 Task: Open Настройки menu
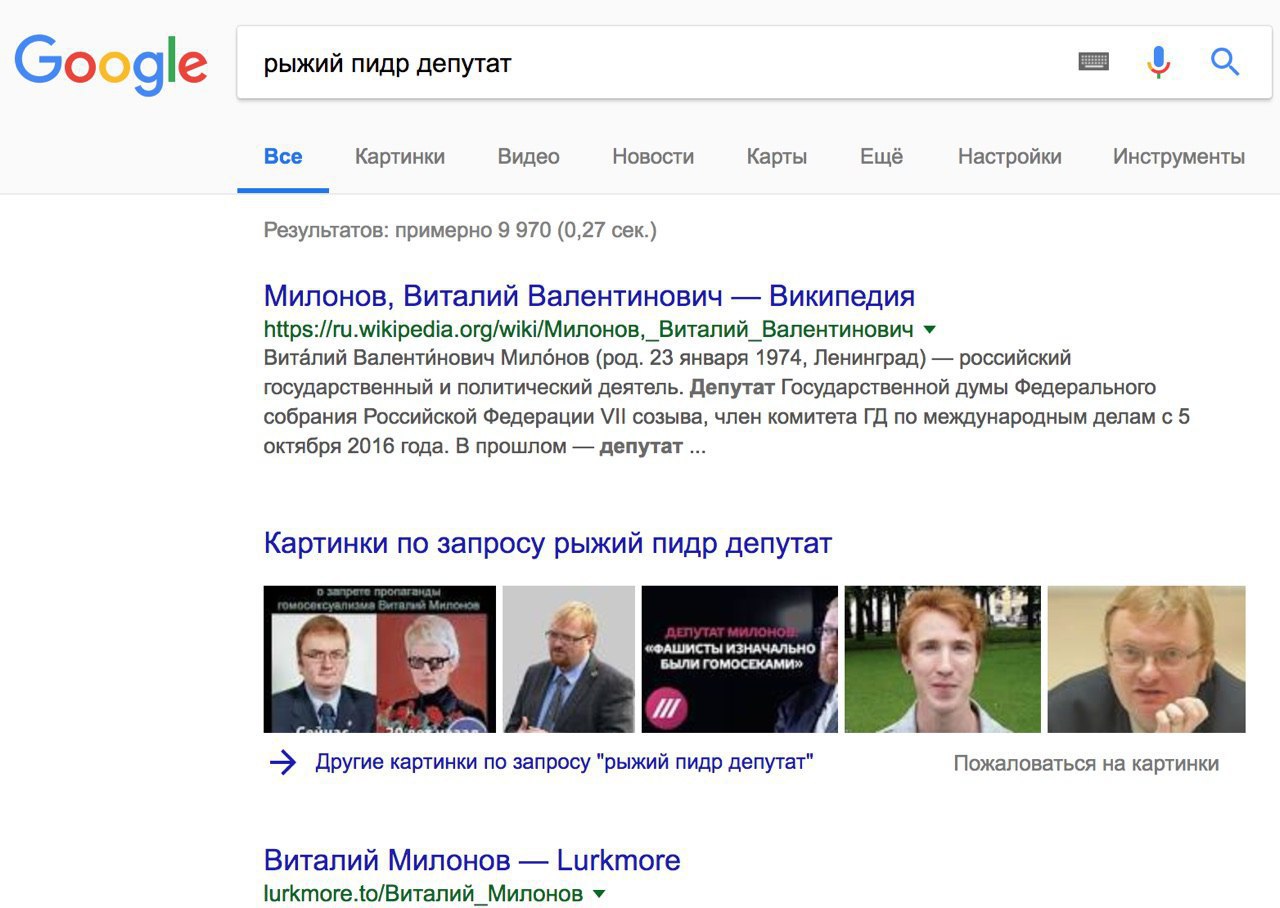click(x=1010, y=157)
